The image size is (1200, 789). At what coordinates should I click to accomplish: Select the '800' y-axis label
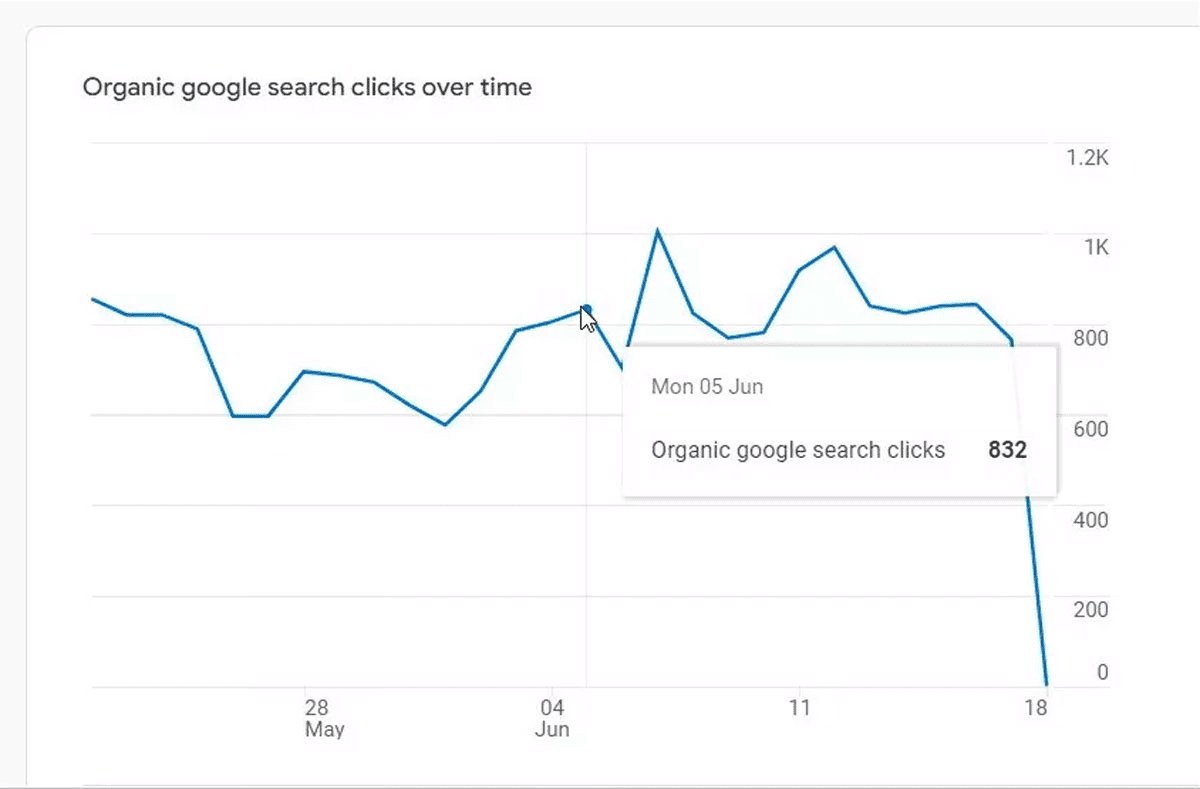pyautogui.click(x=1092, y=338)
